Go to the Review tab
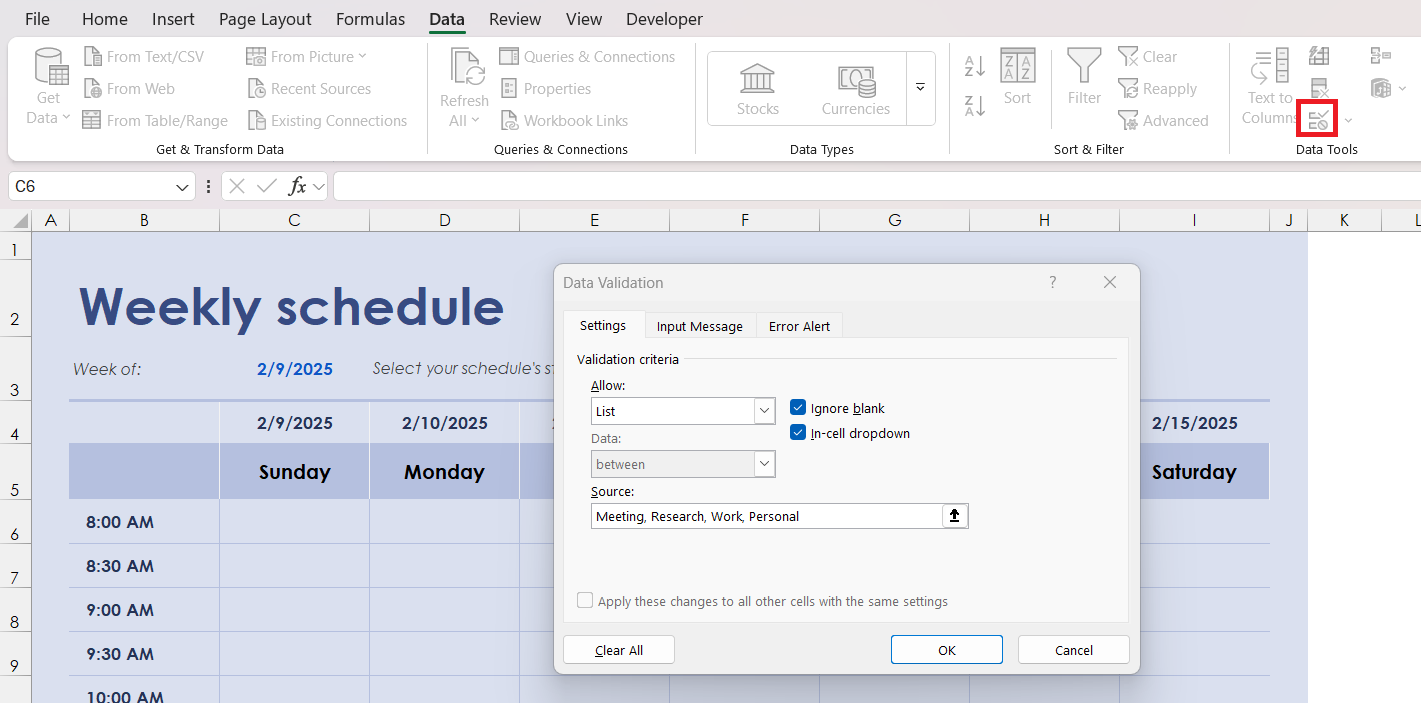Viewport: 1421px width, 703px height. [515, 19]
